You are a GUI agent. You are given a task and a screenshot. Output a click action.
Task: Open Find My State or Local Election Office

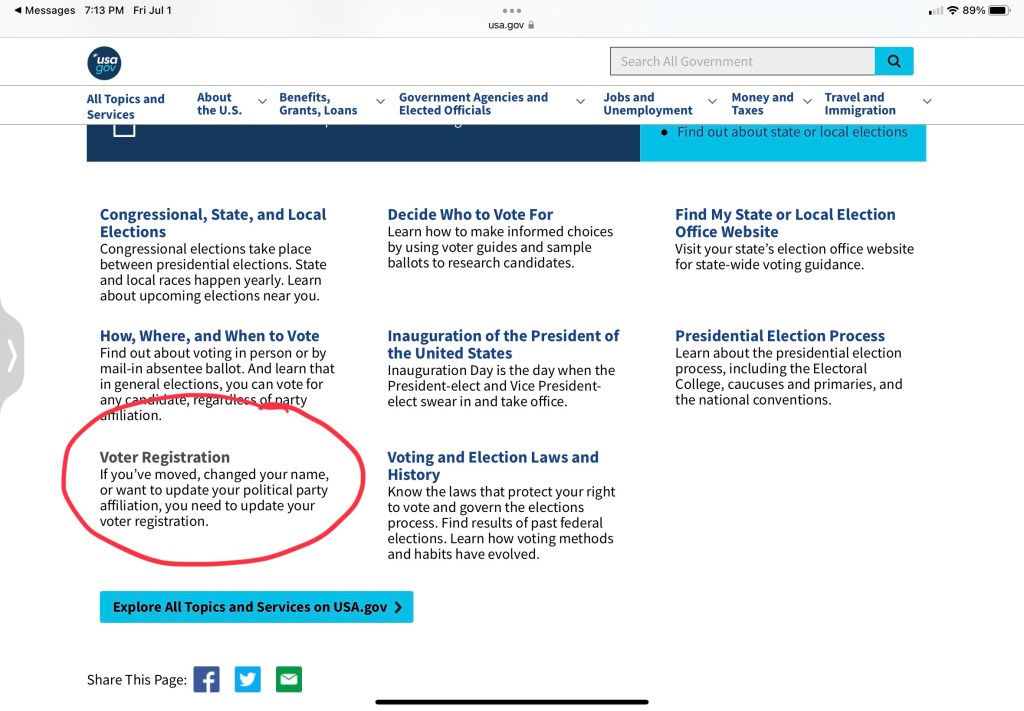[x=785, y=223]
